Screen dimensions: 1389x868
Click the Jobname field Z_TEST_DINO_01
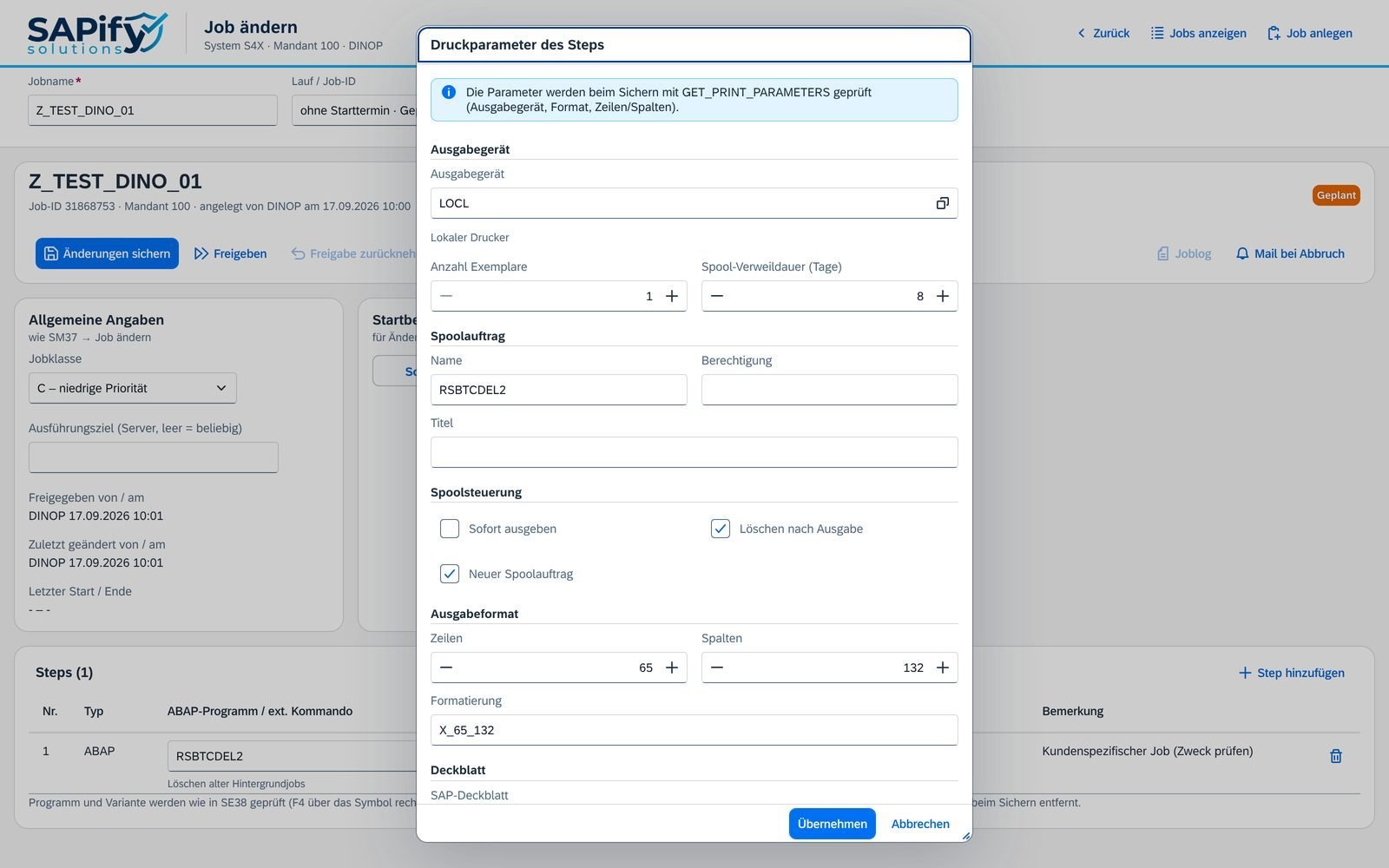tap(153, 110)
